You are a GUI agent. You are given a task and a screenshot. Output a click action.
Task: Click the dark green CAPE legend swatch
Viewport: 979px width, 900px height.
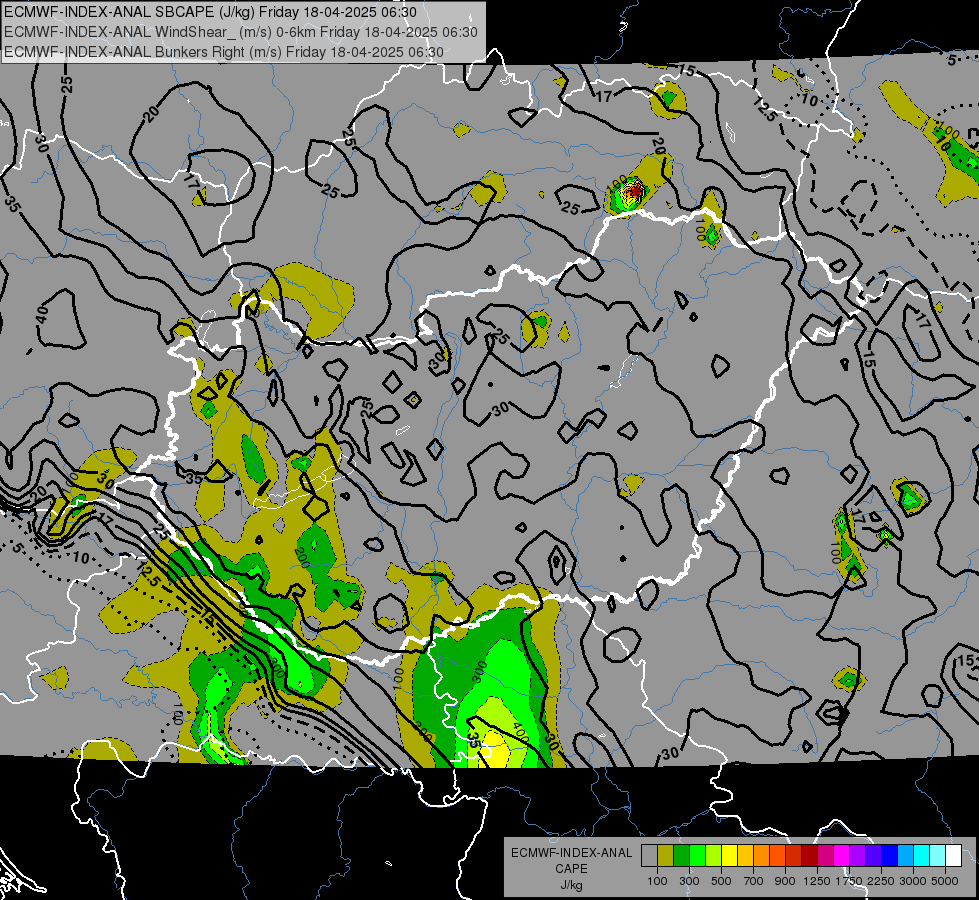[x=681, y=856]
